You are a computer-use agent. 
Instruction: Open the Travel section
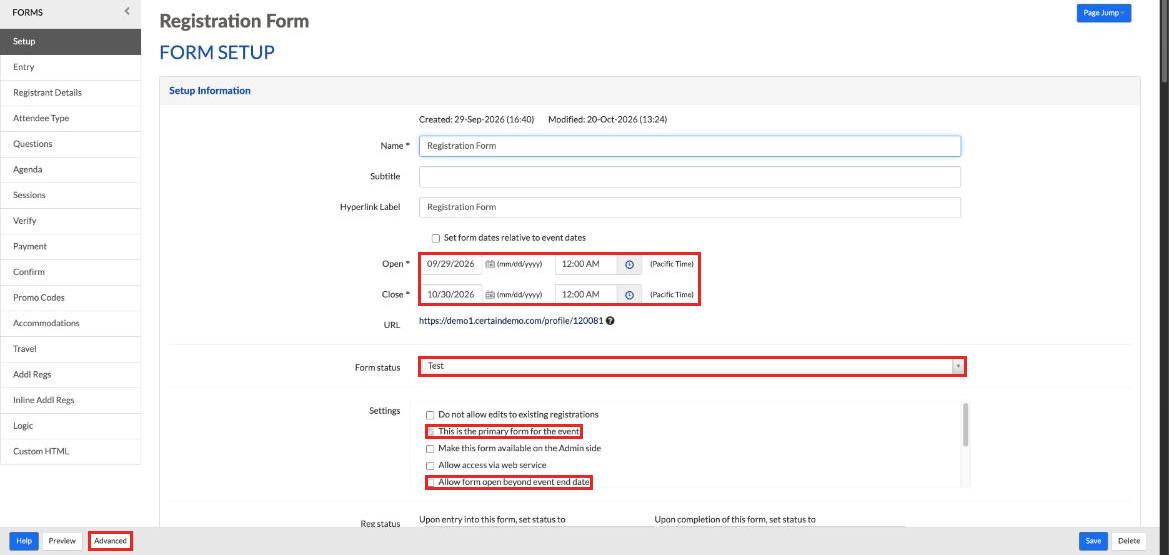[70, 348]
